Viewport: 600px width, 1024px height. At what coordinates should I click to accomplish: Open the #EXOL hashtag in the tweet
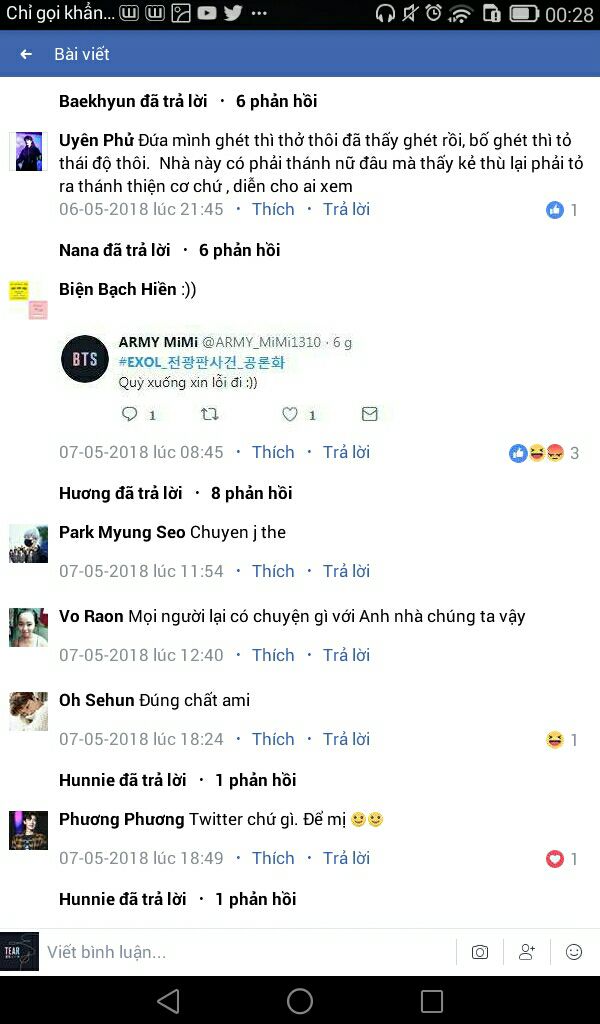(x=202, y=362)
